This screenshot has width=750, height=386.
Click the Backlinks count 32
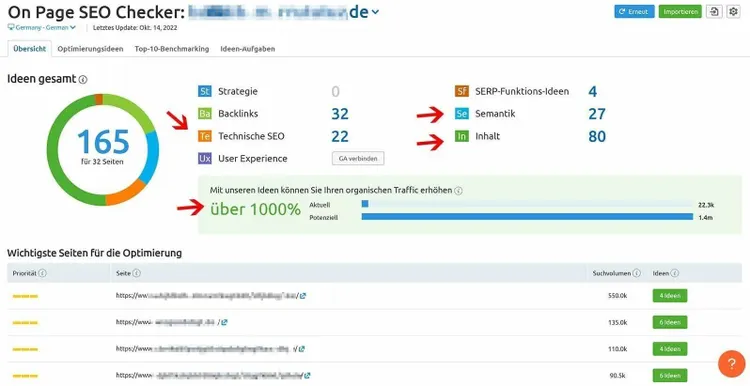click(x=340, y=114)
